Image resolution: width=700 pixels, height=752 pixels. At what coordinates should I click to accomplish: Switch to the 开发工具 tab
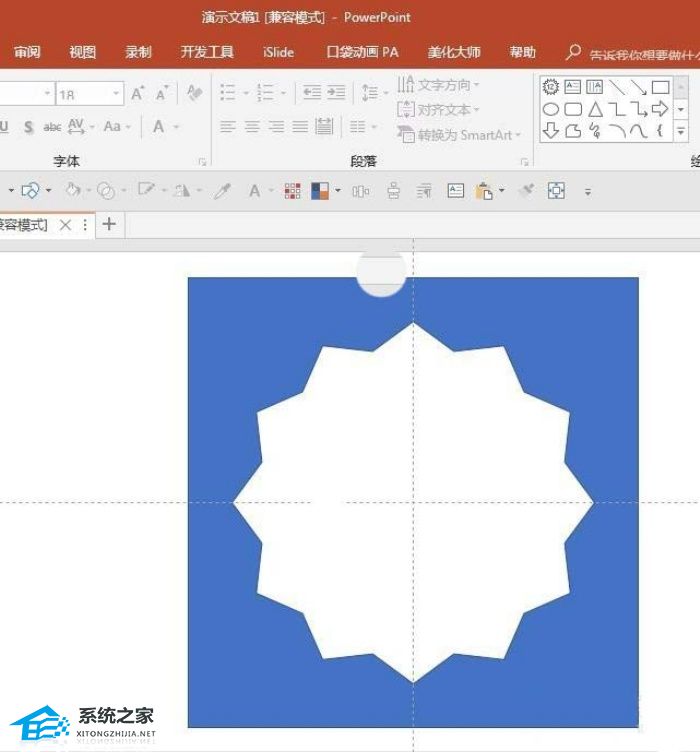[x=207, y=52]
